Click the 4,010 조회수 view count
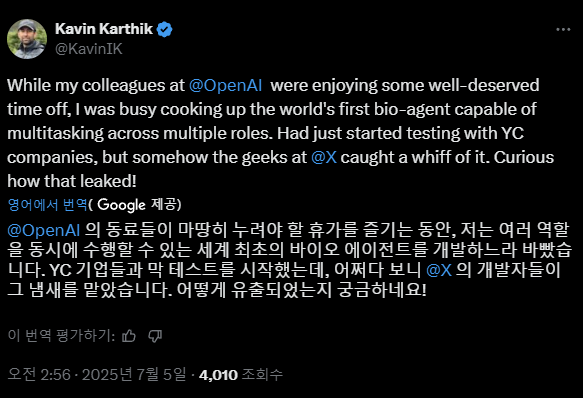This screenshot has width=583, height=398. coord(241,375)
